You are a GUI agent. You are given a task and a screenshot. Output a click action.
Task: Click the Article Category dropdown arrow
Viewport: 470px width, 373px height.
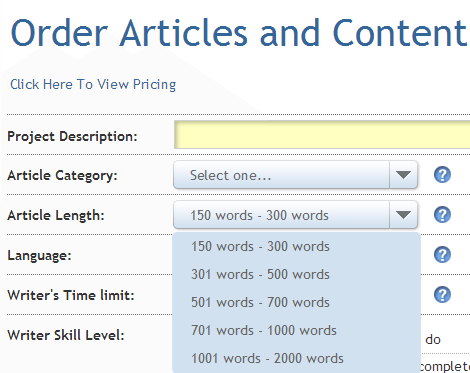[x=403, y=175]
